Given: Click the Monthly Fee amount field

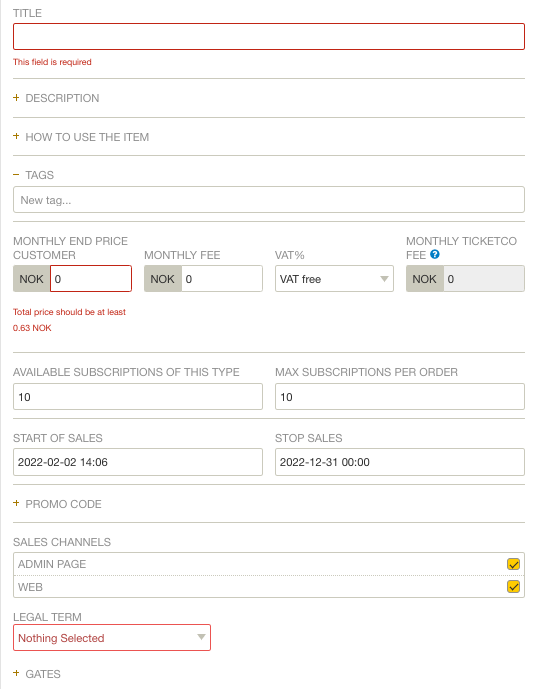Looking at the screenshot, I should tap(222, 279).
